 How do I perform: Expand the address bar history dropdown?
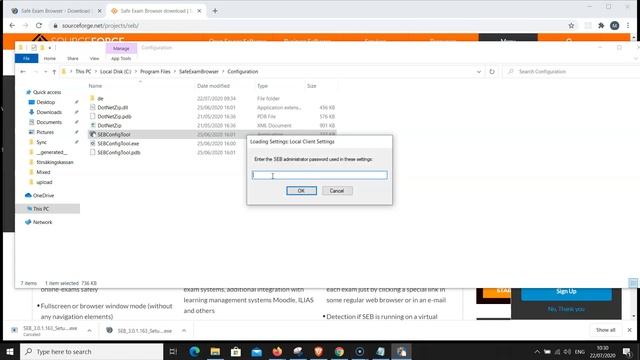[x=479, y=71]
